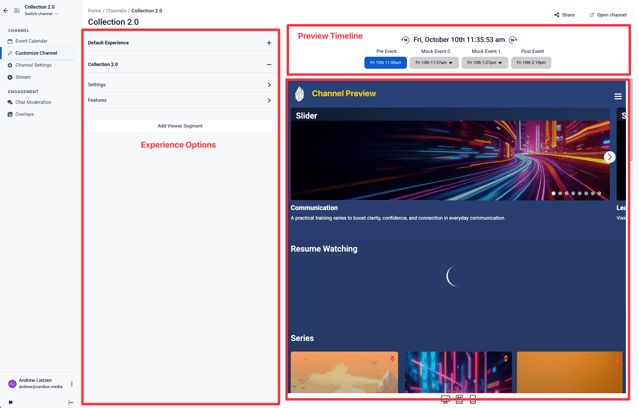Expand the Features row
Image resolution: width=639 pixels, height=408 pixels.
click(269, 100)
